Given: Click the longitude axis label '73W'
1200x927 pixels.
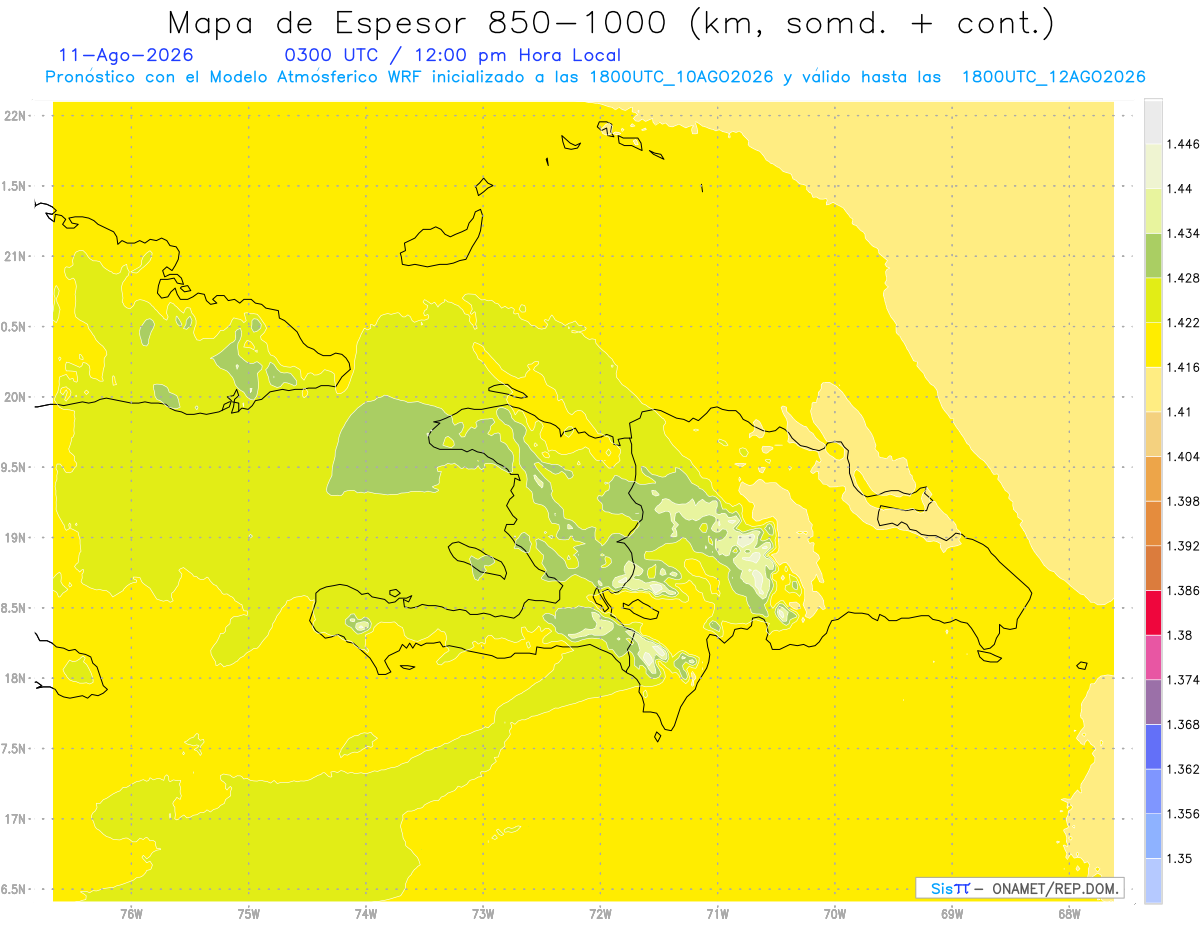Looking at the screenshot, I should pyautogui.click(x=483, y=913).
